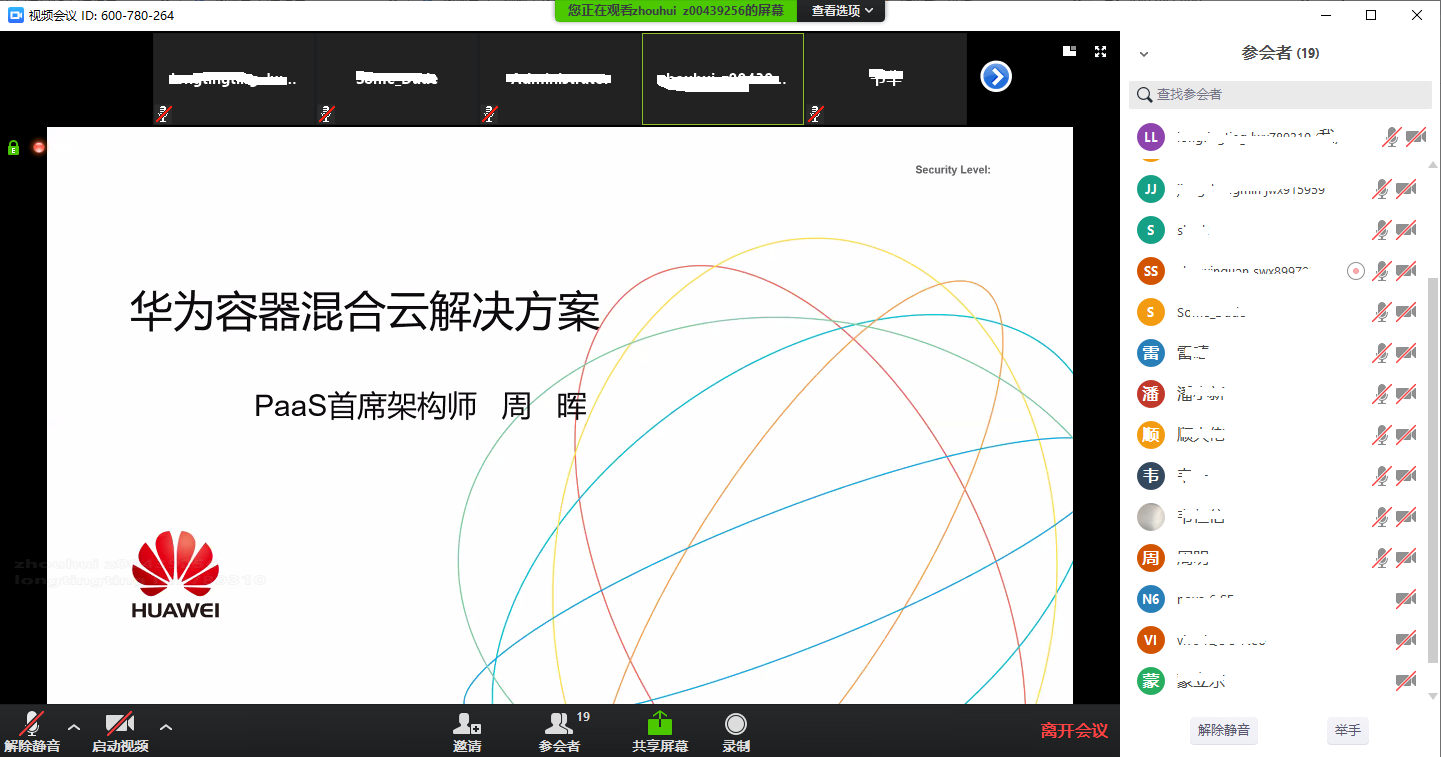Click the red 离开会议 leave meeting link

click(x=1074, y=731)
